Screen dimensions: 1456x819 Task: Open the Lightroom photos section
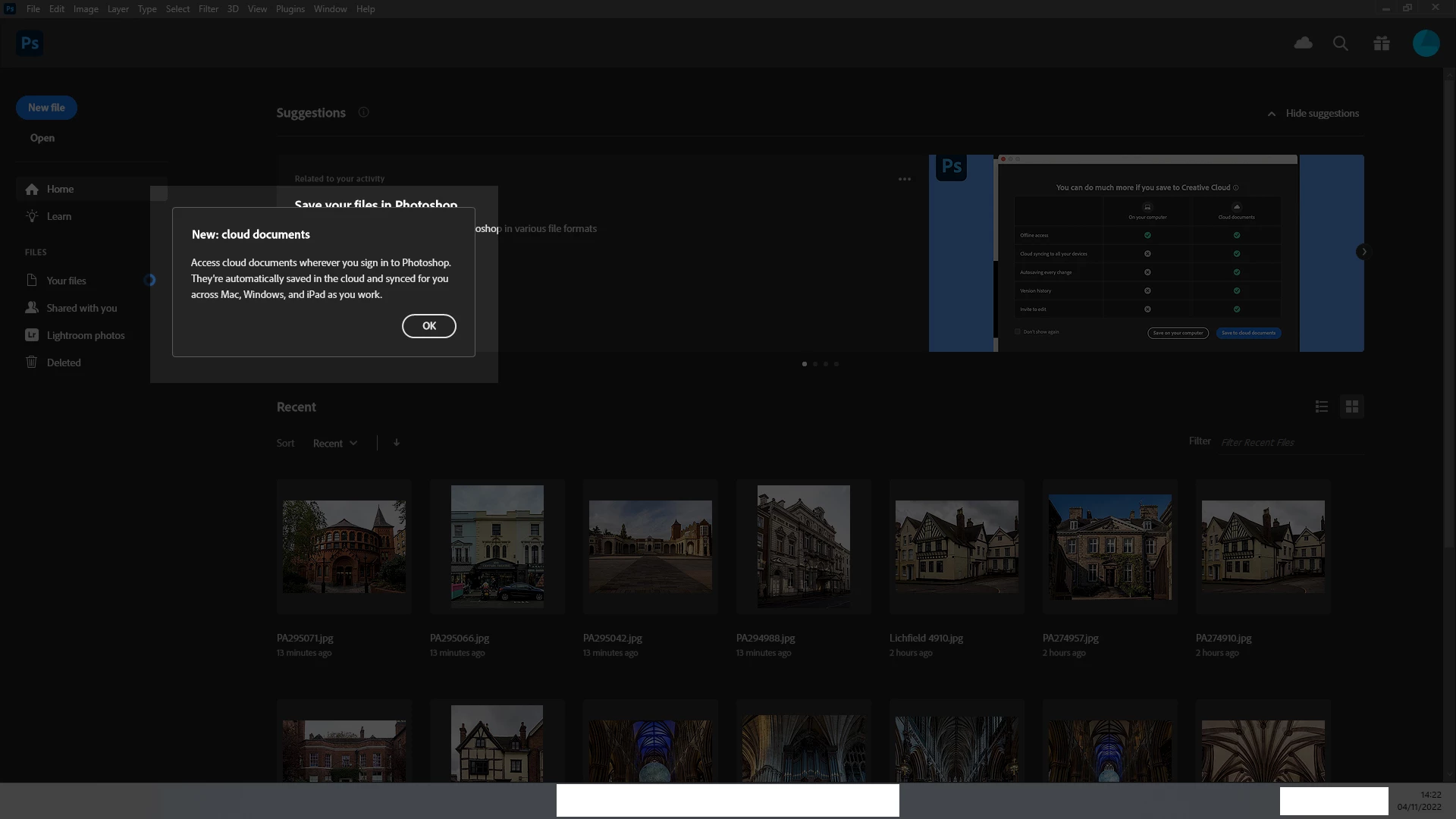(85, 335)
